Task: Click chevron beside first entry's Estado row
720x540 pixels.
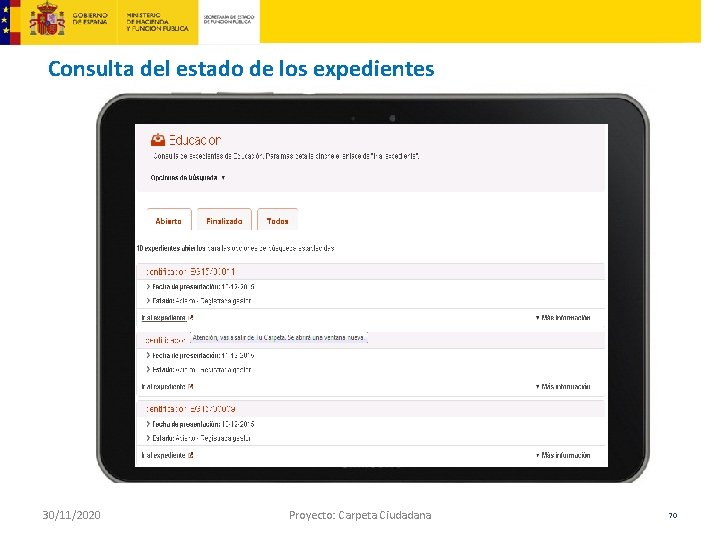Action: click(x=148, y=301)
